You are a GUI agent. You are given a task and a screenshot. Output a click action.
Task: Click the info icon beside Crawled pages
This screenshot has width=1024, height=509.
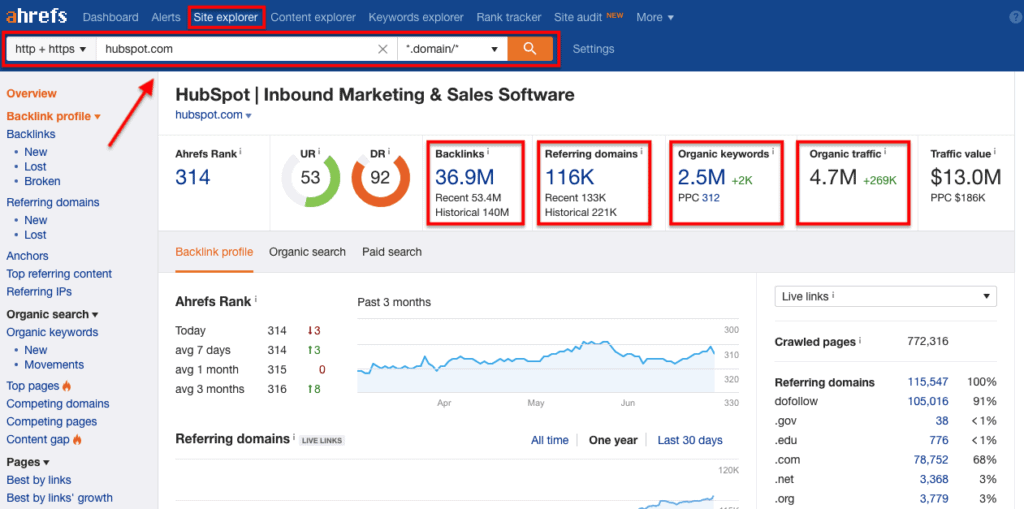pyautogui.click(x=860, y=340)
